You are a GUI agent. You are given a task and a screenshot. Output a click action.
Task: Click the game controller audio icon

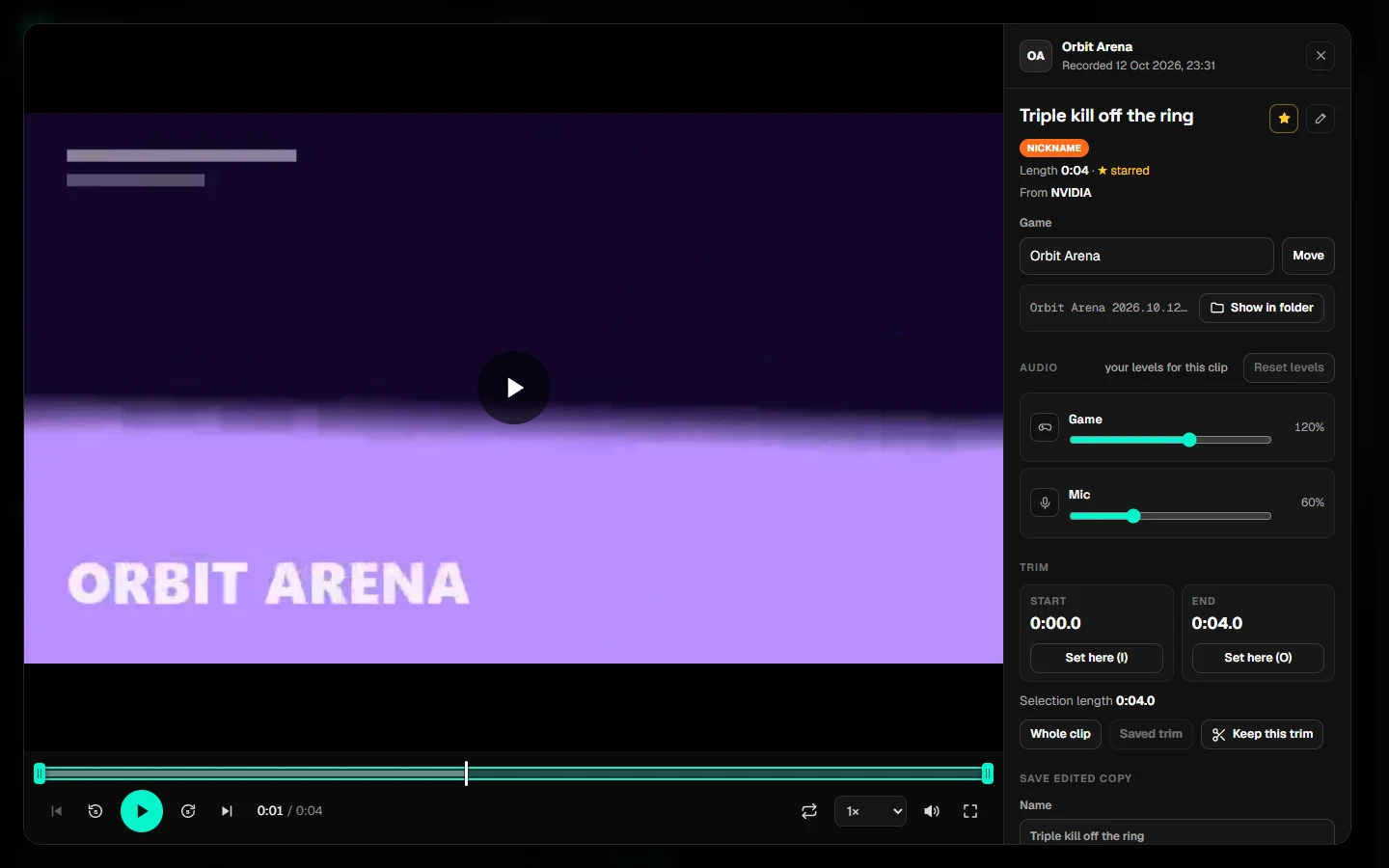[x=1045, y=427]
